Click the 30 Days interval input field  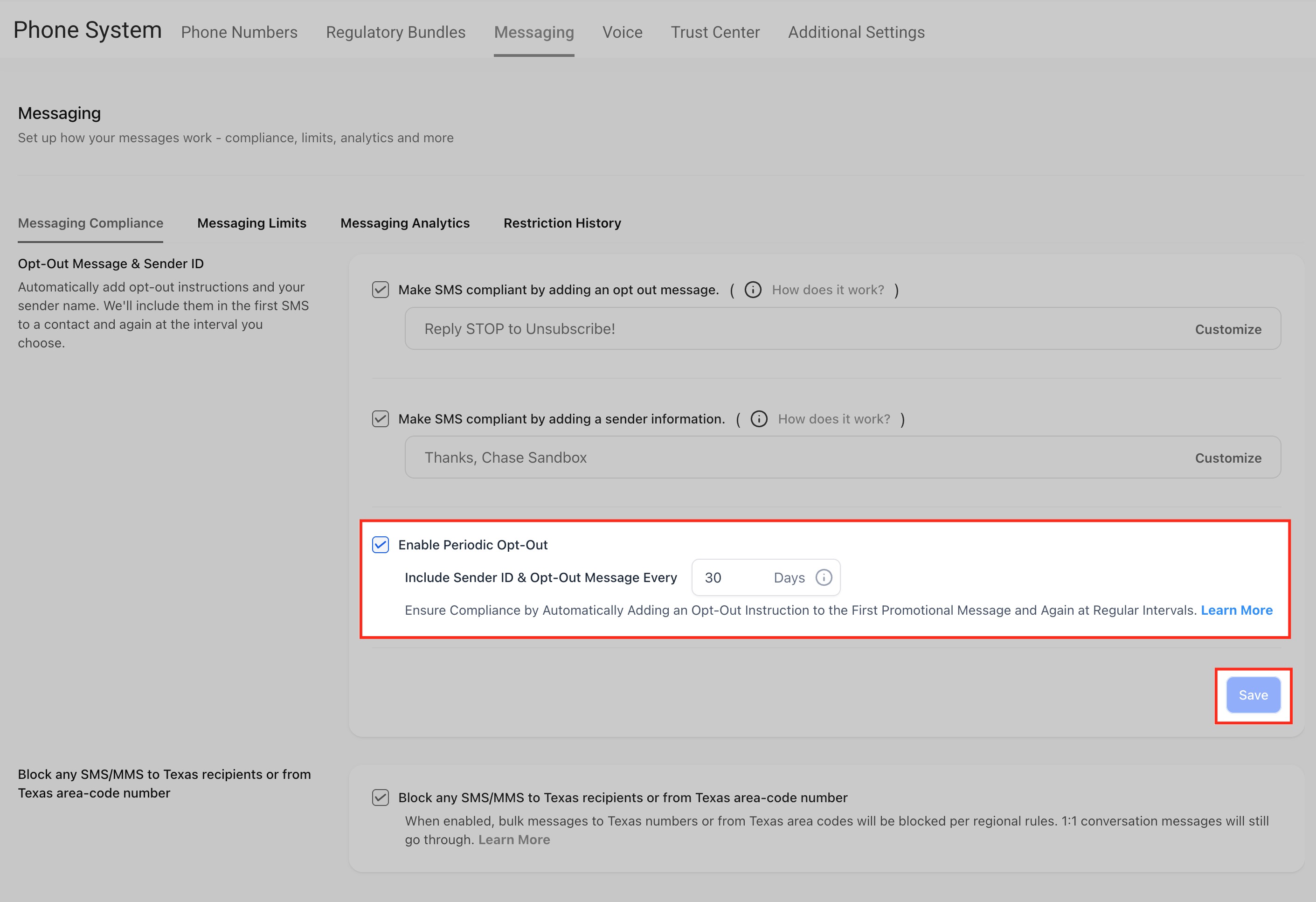click(733, 577)
